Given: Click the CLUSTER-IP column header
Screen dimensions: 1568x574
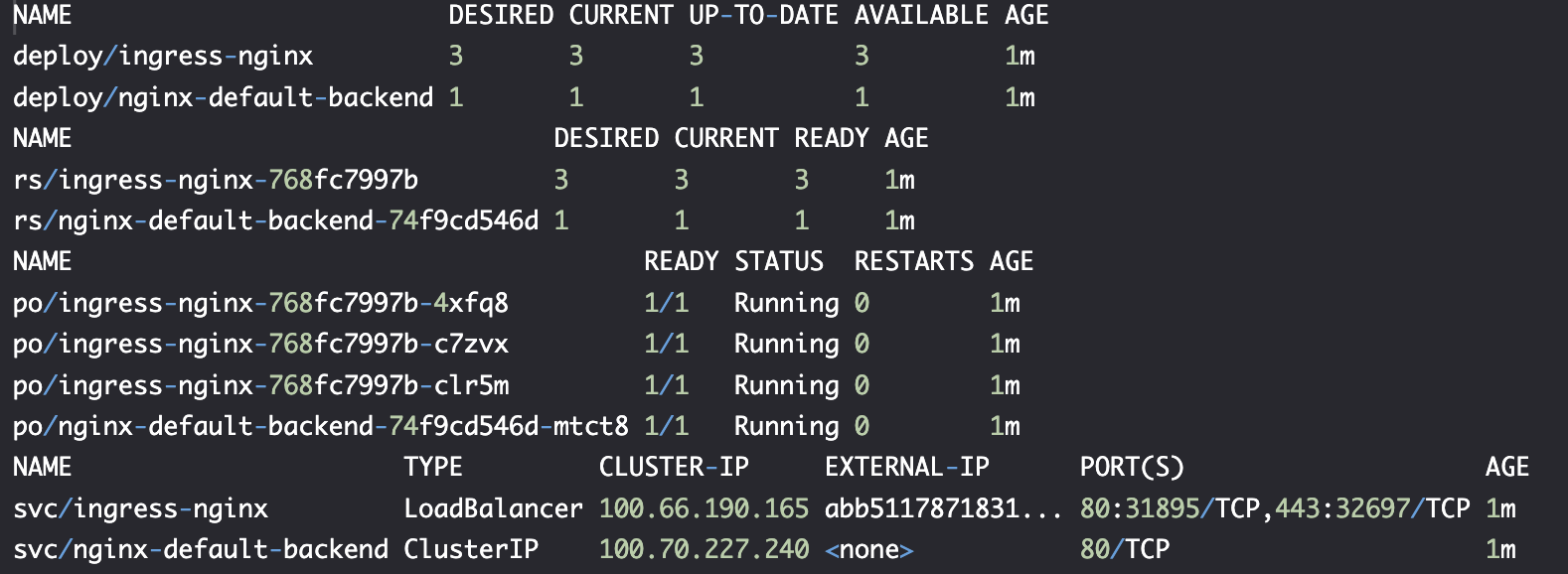Looking at the screenshot, I should click(x=674, y=467).
